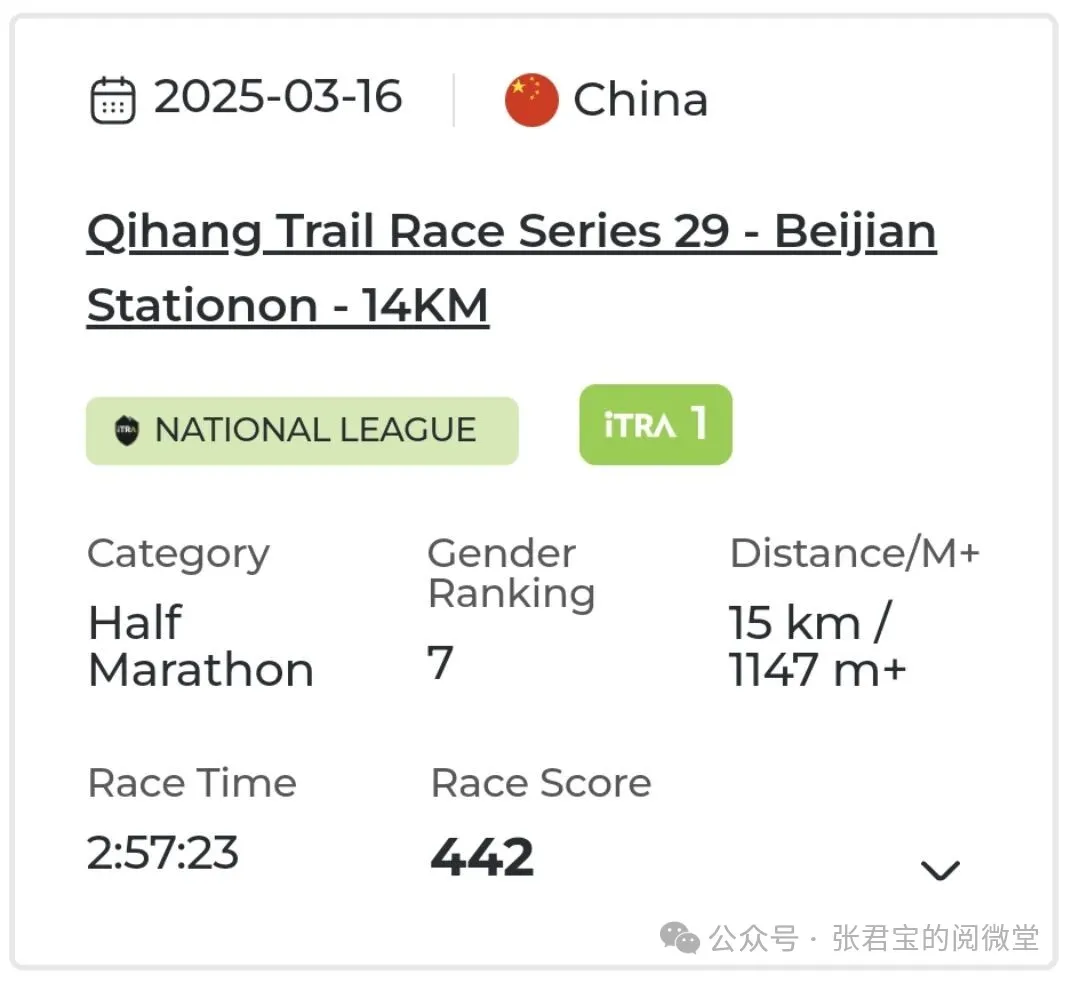Click the Gender Ranking heading
This screenshot has width=1073, height=981.
pos(511,573)
